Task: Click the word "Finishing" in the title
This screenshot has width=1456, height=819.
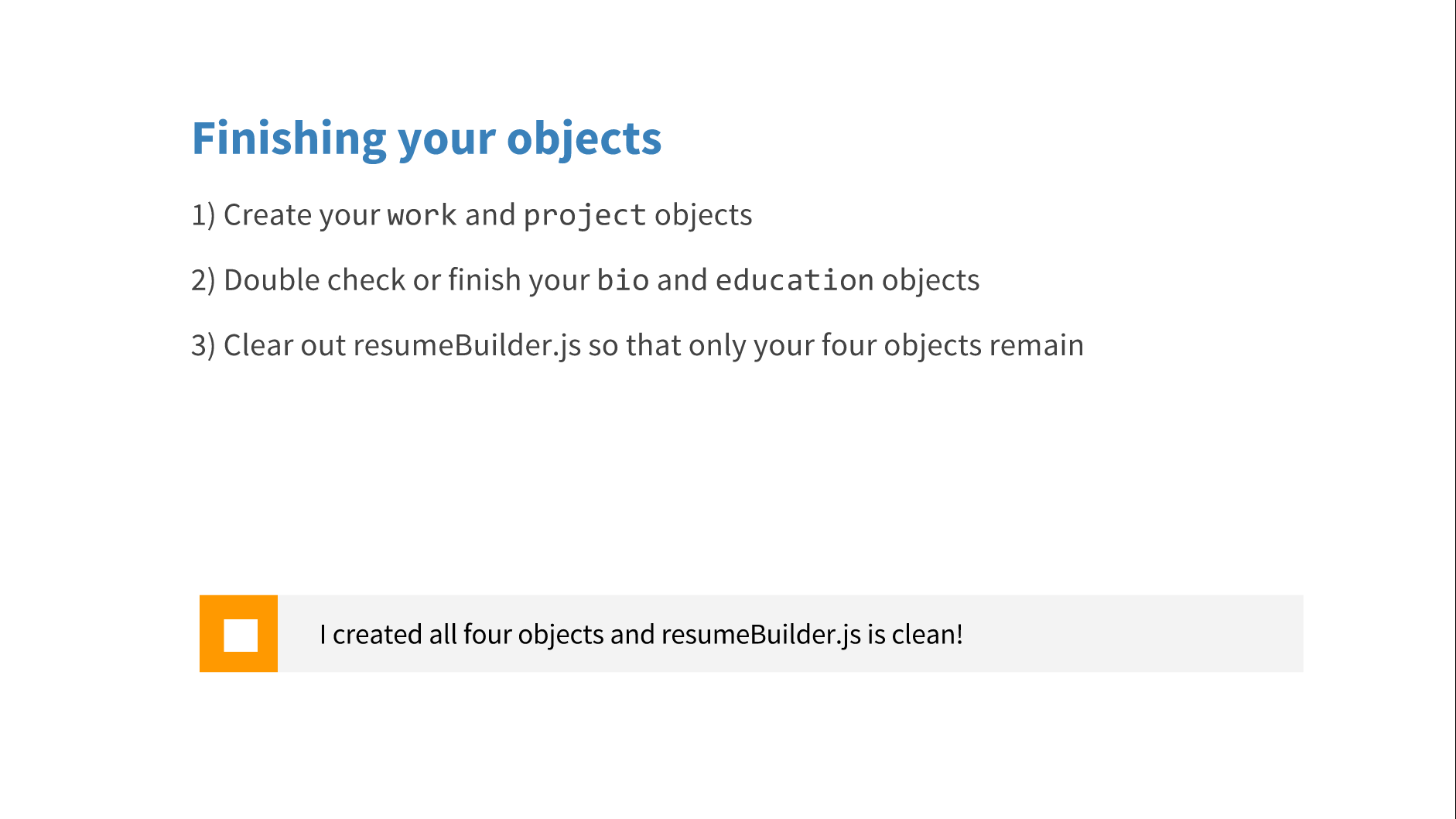Action: pyautogui.click(x=289, y=139)
